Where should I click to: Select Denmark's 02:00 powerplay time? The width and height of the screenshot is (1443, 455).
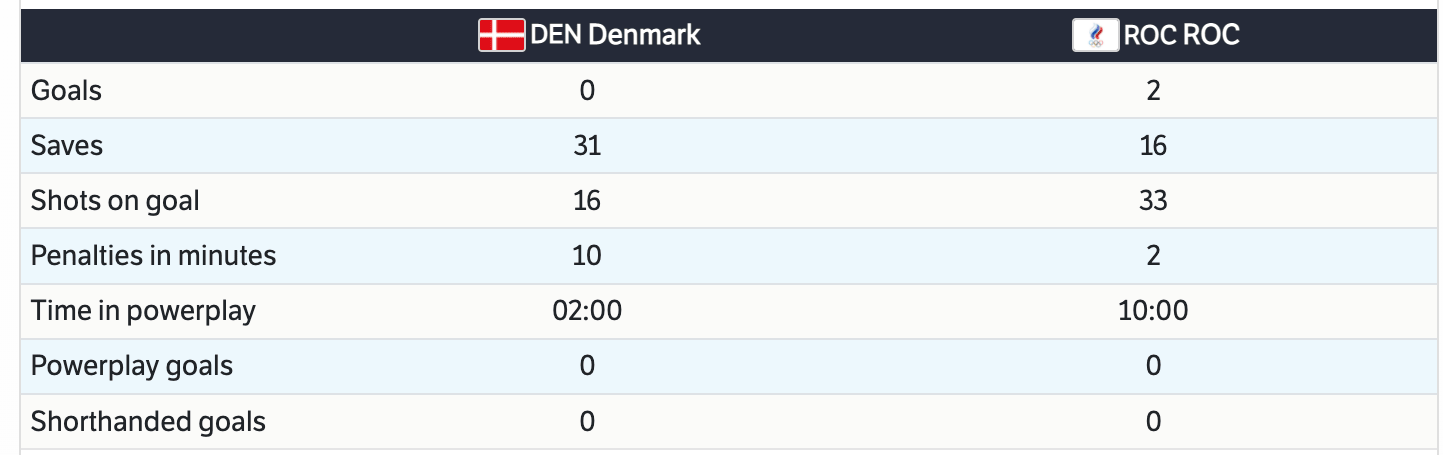pyautogui.click(x=587, y=311)
